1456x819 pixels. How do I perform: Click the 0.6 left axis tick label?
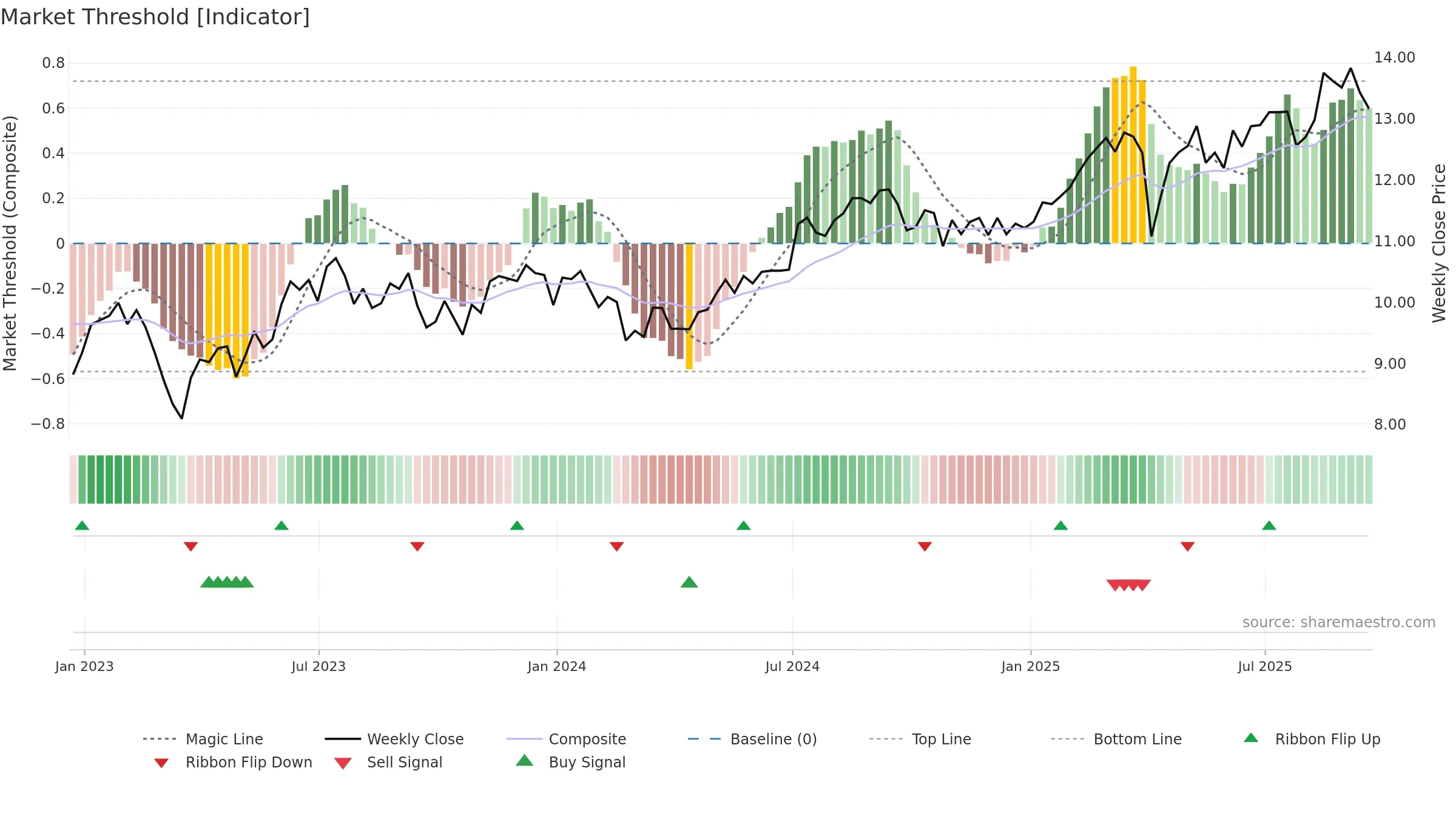coord(53,109)
